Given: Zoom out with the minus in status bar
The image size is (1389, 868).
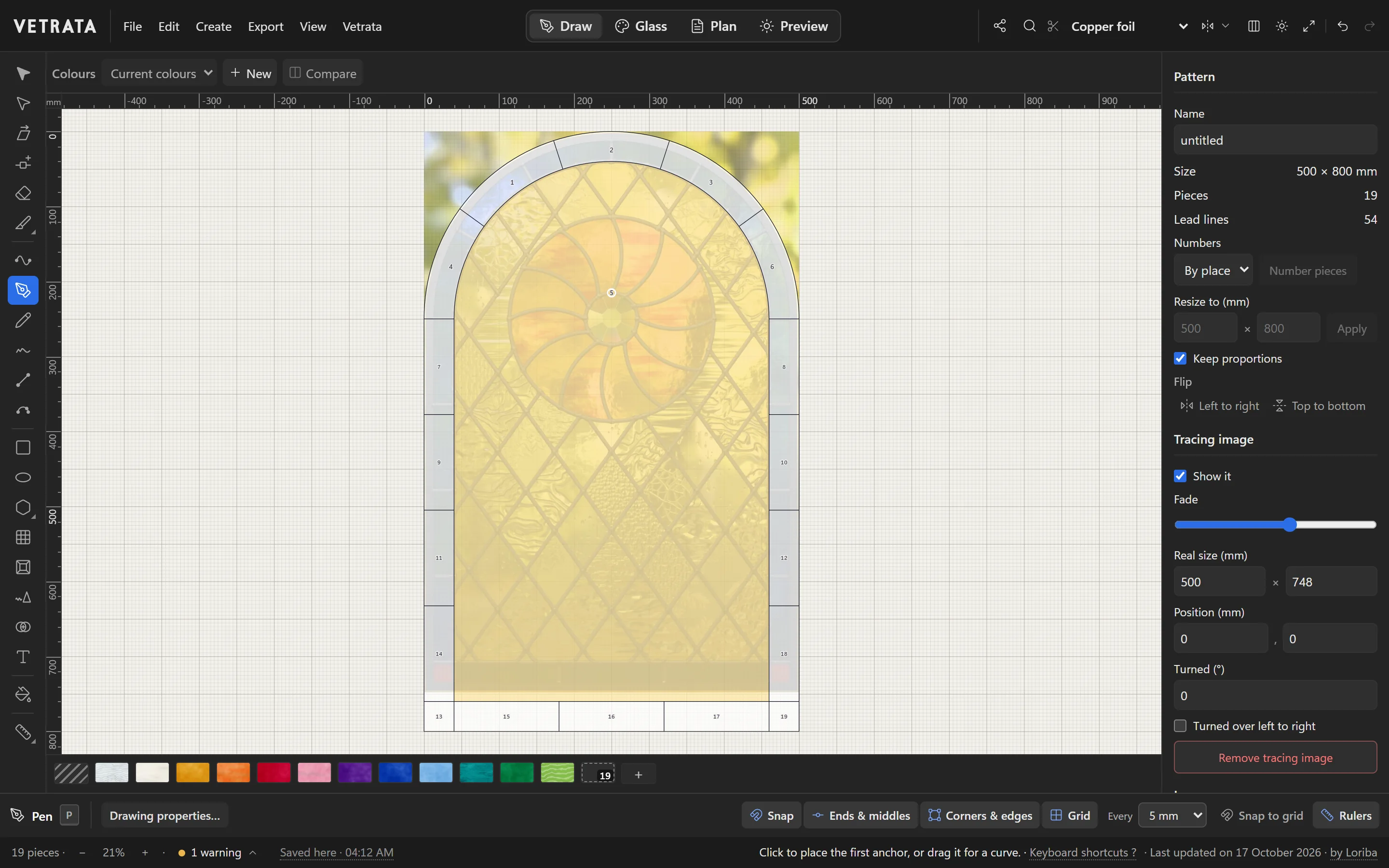Looking at the screenshot, I should coord(82,853).
